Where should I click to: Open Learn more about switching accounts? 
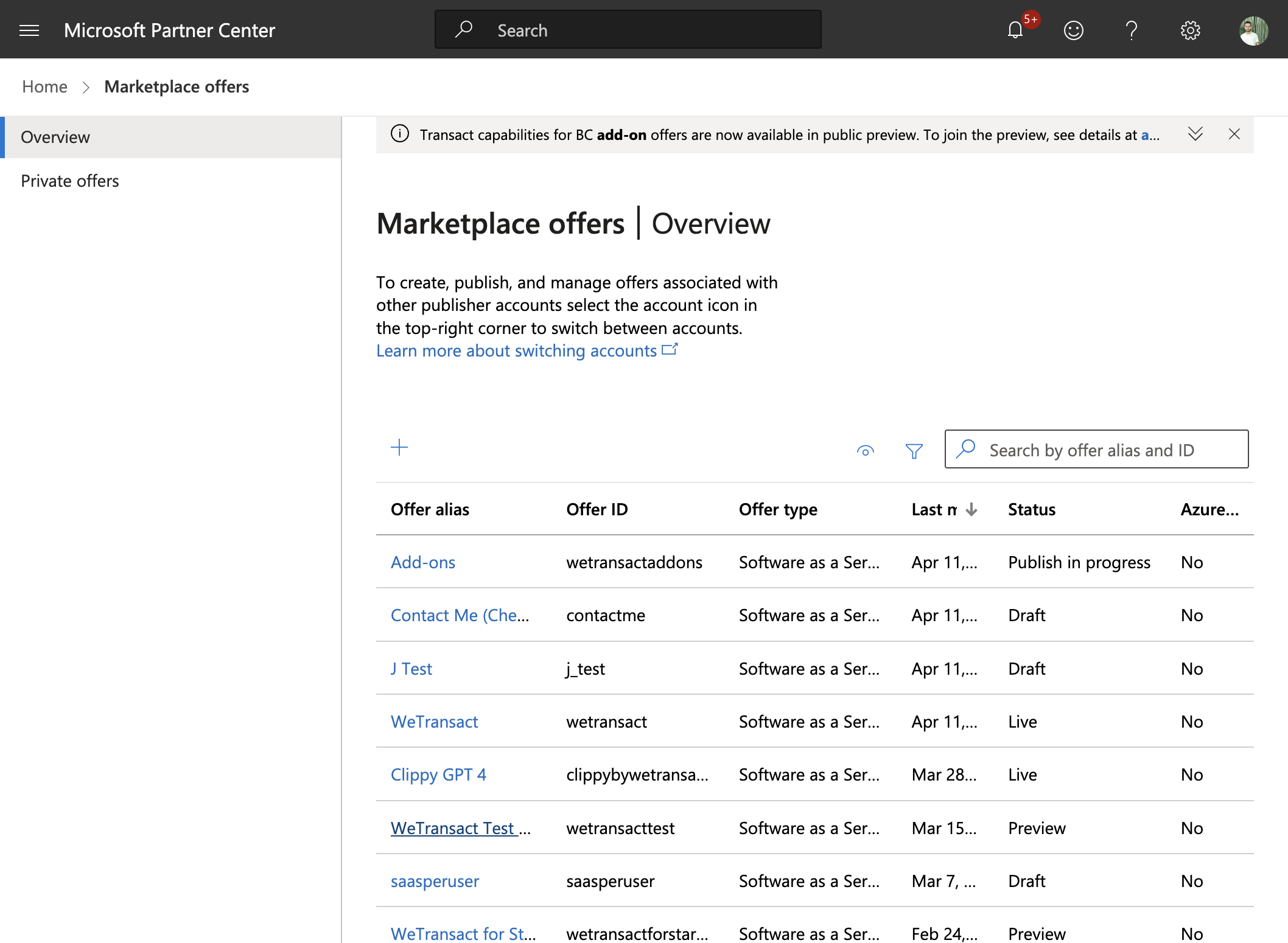516,350
